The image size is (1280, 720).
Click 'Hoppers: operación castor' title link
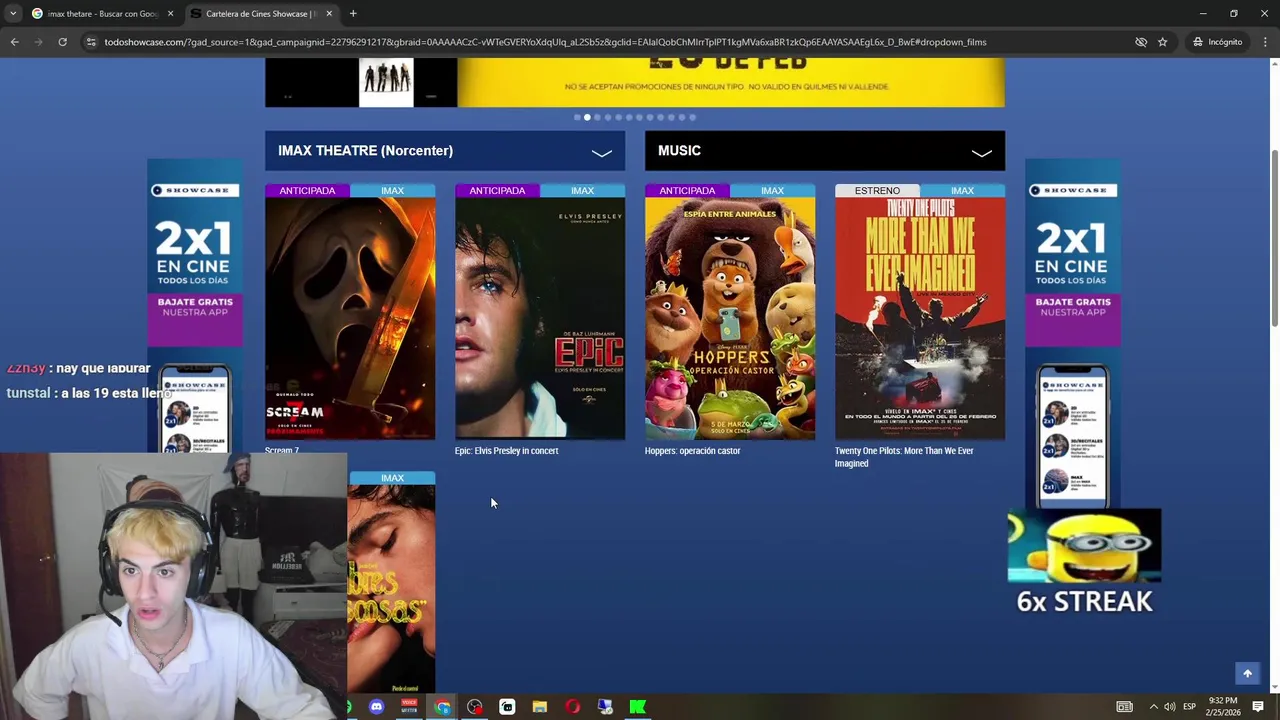pos(692,451)
